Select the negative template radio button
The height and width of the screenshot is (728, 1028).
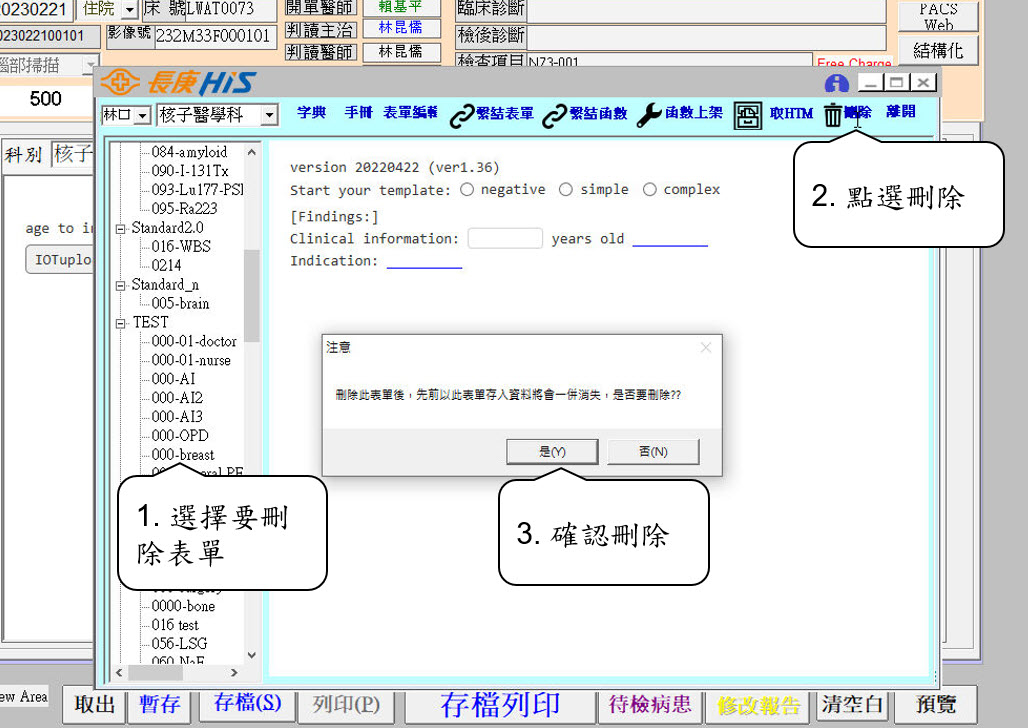[x=467, y=190]
